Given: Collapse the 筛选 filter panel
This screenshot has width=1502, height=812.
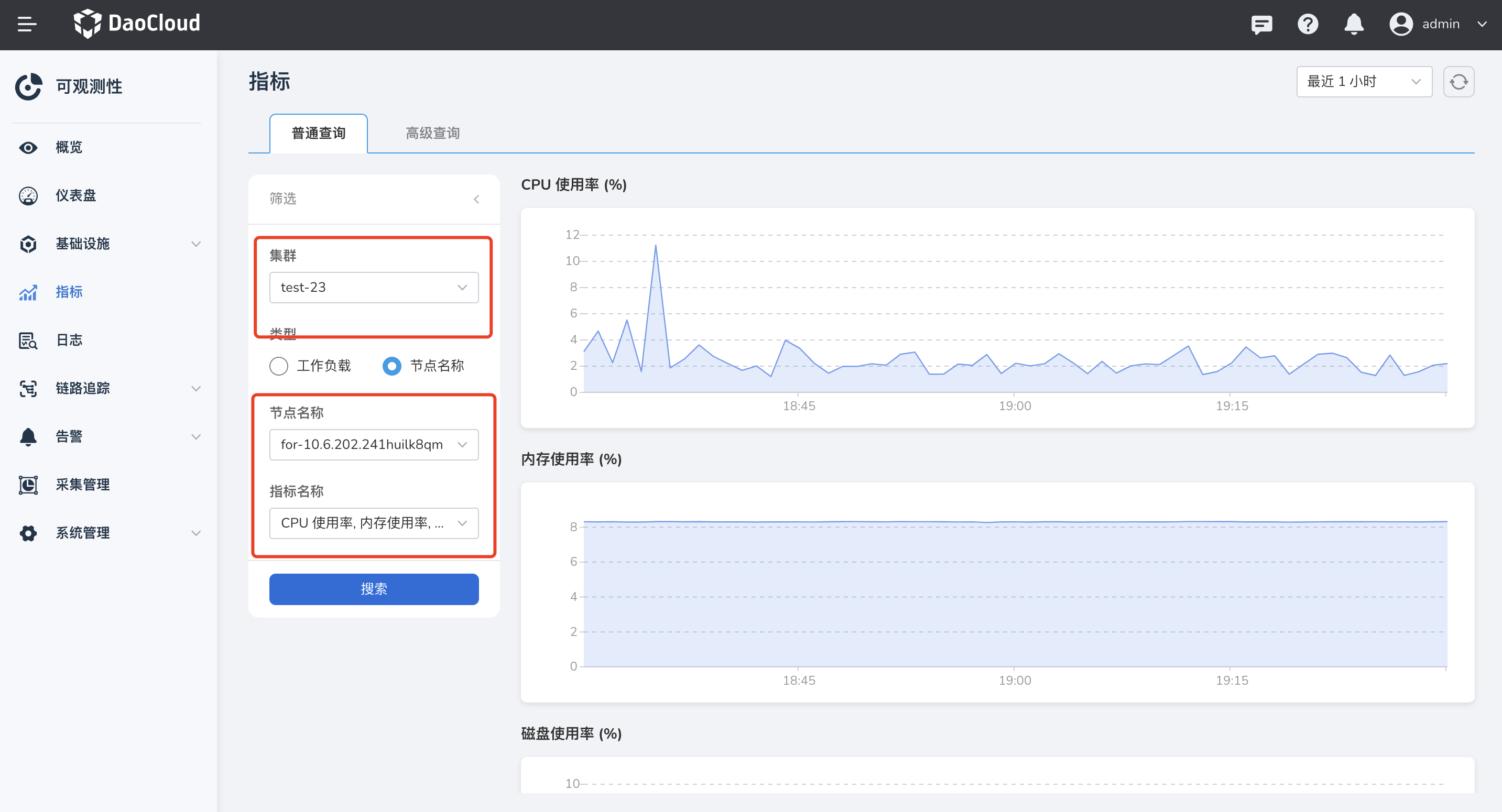Looking at the screenshot, I should [x=476, y=200].
